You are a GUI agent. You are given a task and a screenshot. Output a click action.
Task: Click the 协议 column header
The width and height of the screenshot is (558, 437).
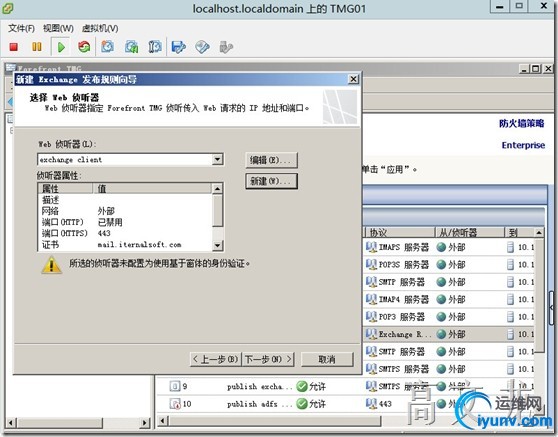click(400, 233)
